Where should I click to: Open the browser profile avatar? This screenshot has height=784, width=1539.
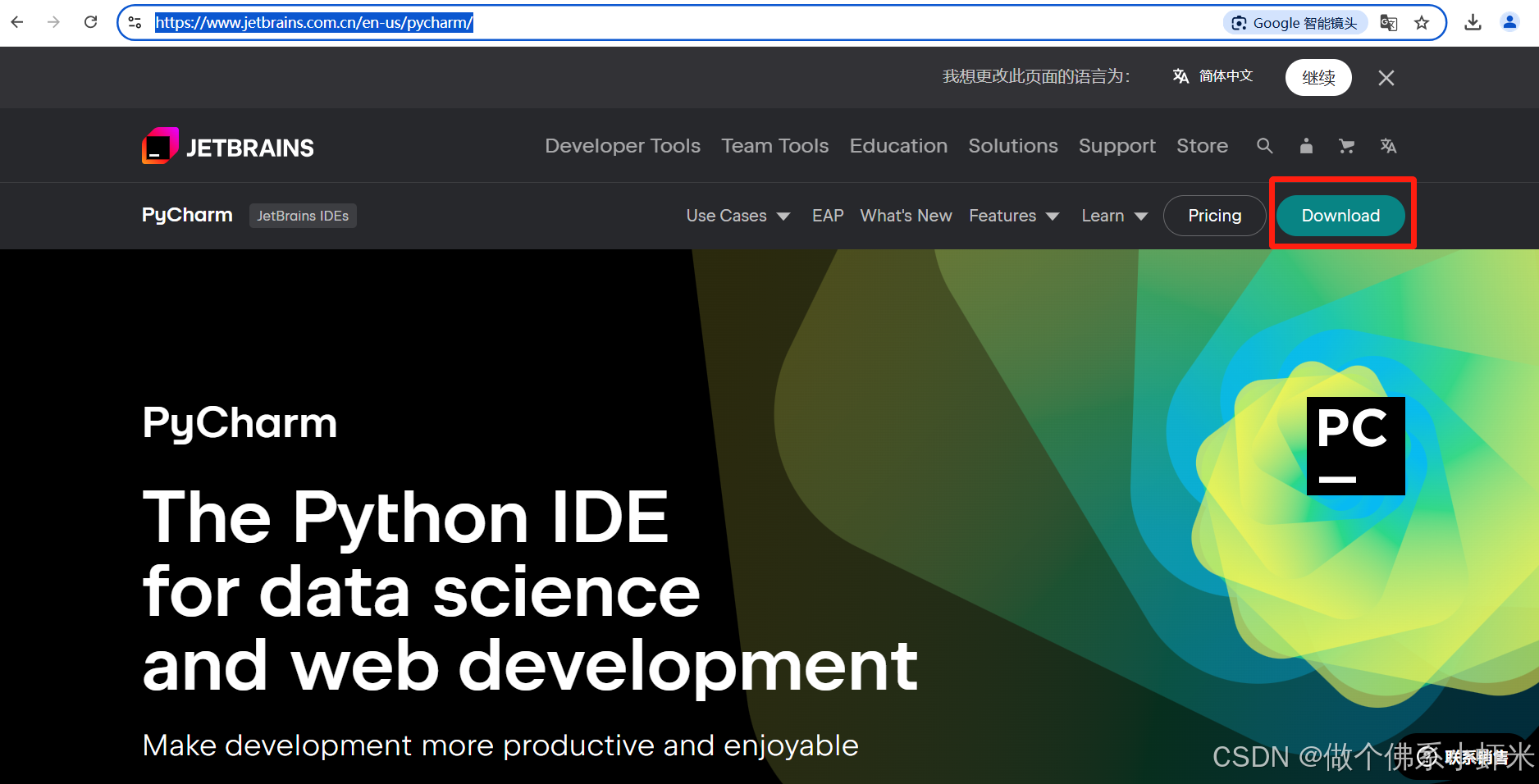point(1509,23)
